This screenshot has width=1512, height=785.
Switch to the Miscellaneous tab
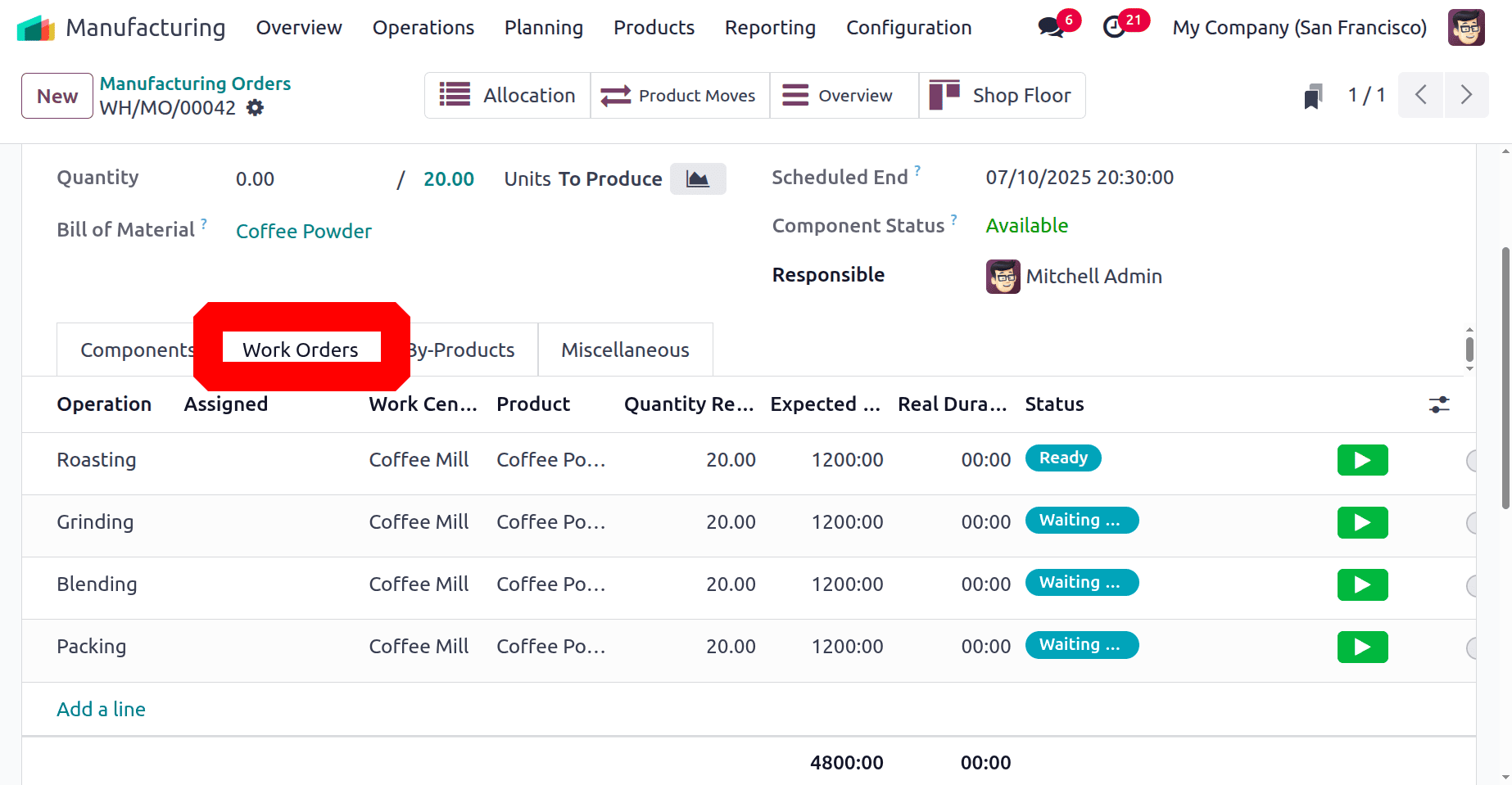point(625,350)
